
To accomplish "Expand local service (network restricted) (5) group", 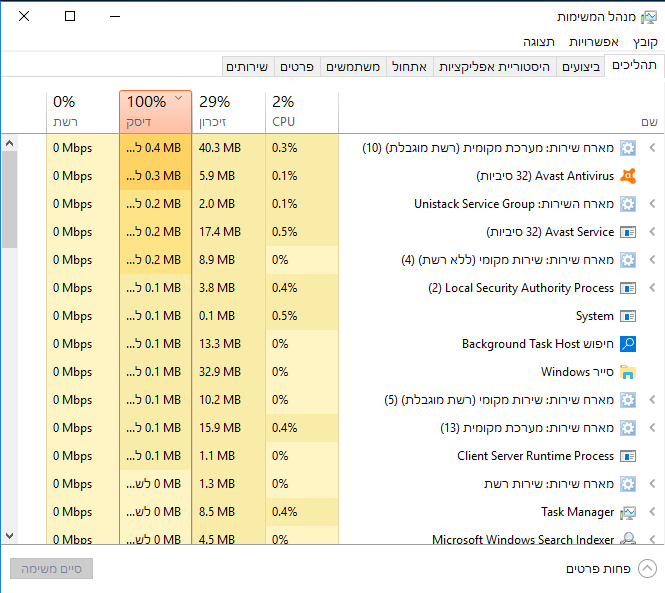I will pos(653,400).
